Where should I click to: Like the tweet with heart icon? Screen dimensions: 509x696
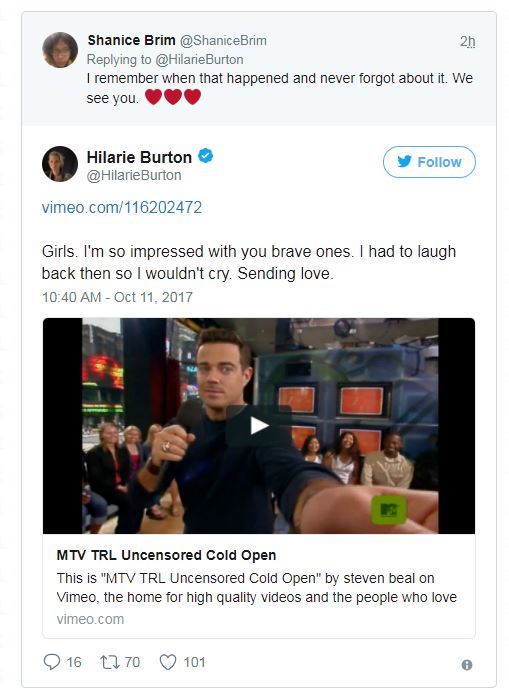[168, 662]
